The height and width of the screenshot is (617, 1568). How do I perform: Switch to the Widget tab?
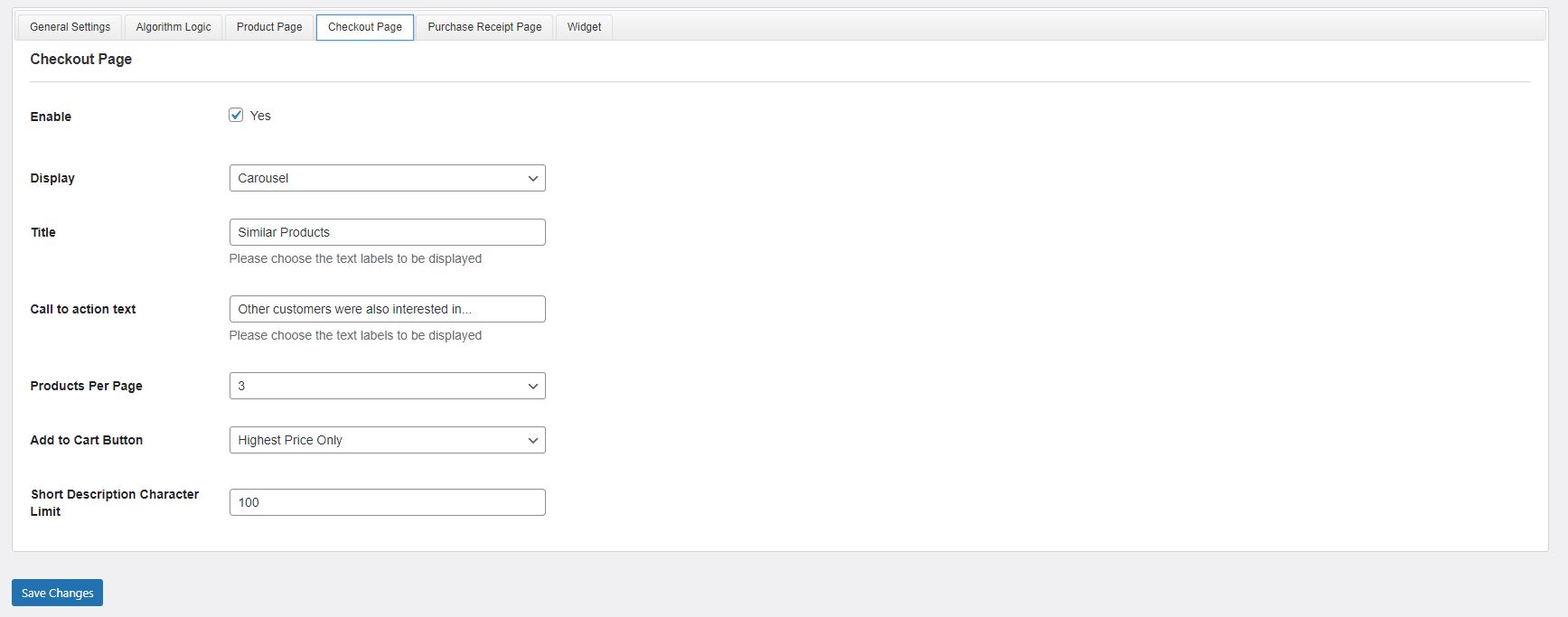pos(584,27)
